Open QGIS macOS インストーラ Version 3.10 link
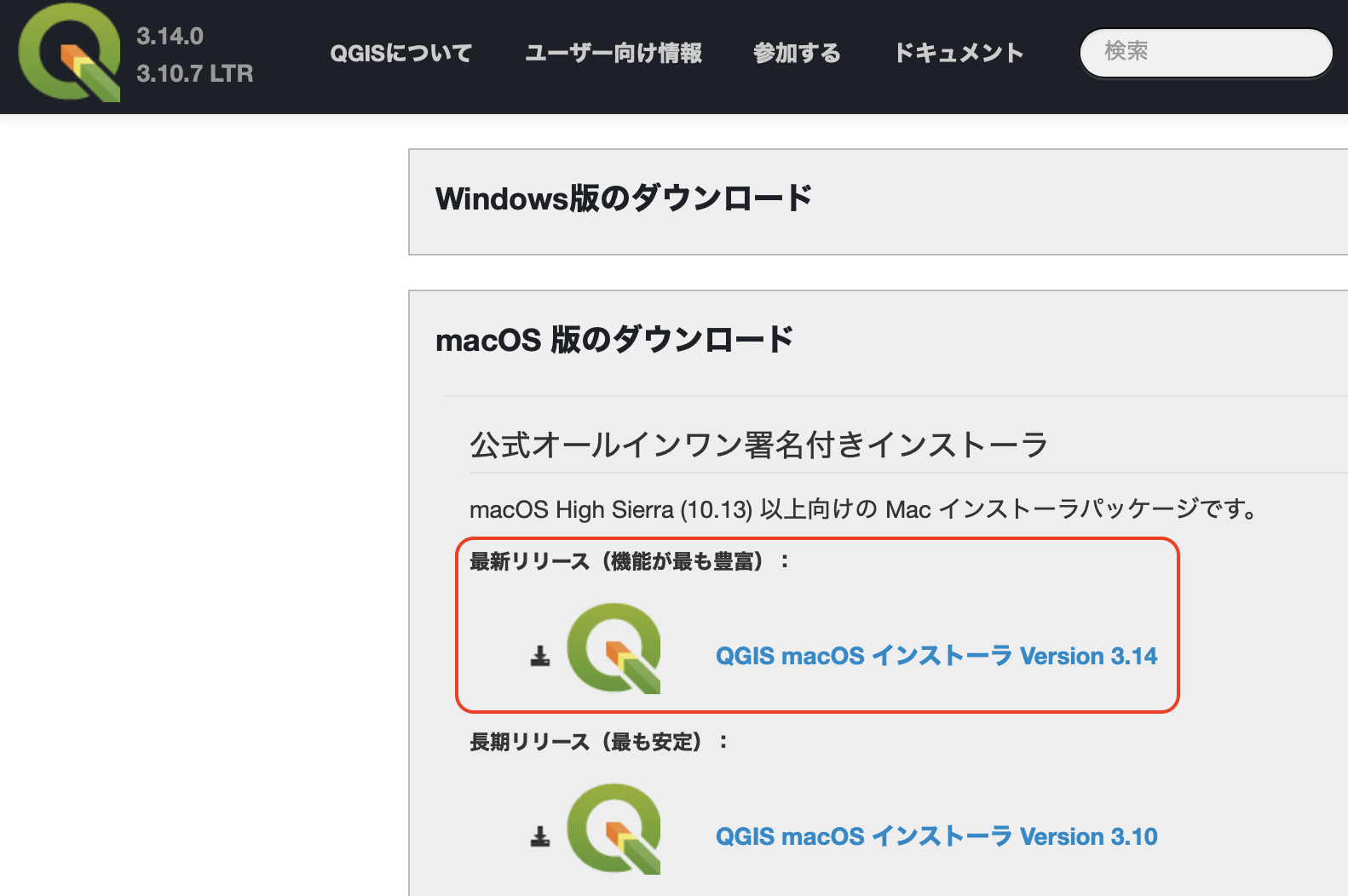Viewport: 1348px width, 896px height. tap(936, 836)
